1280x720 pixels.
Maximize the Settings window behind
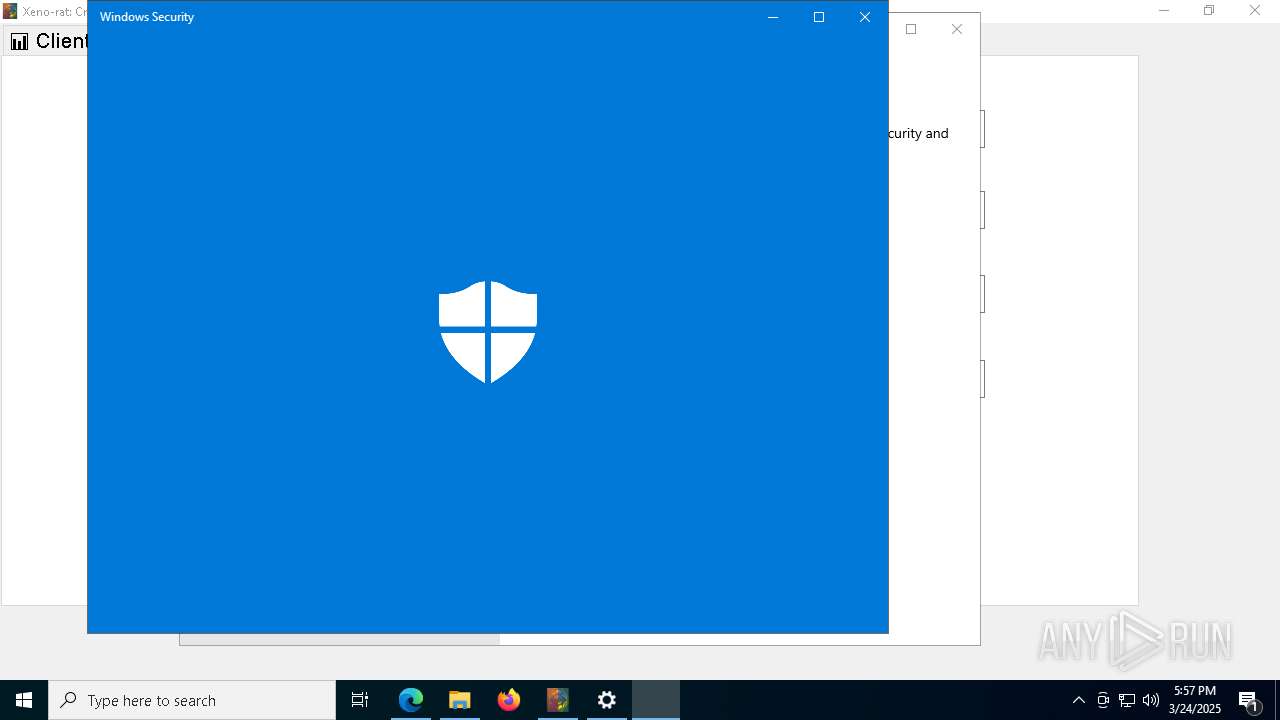pyautogui.click(x=911, y=29)
